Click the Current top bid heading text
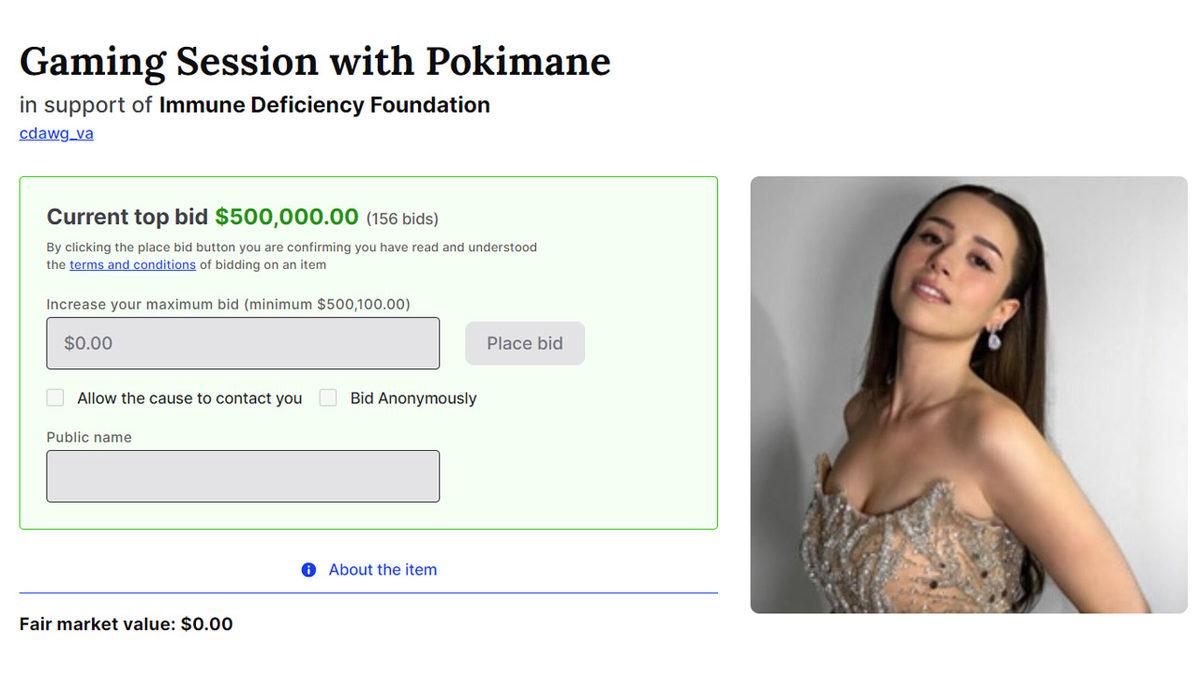The height and width of the screenshot is (675, 1200). 127,217
